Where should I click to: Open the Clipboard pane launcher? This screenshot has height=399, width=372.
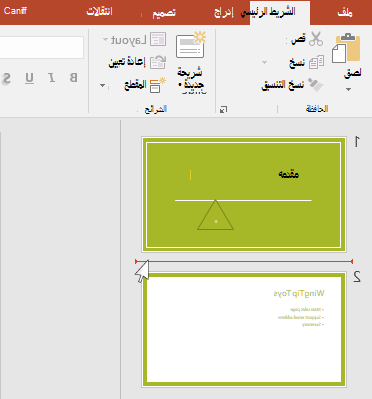223,109
